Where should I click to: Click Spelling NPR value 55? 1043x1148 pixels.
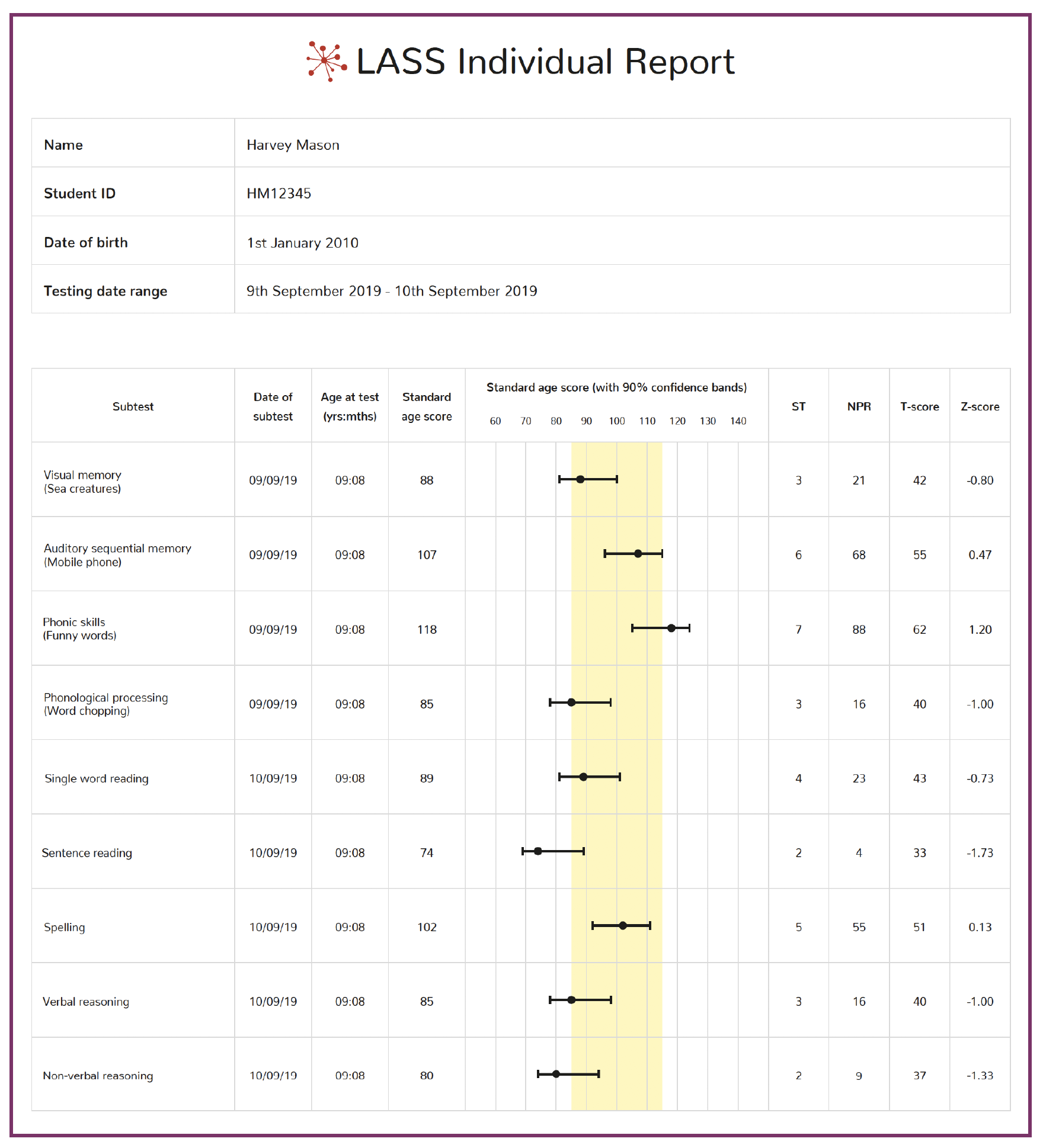click(x=859, y=927)
